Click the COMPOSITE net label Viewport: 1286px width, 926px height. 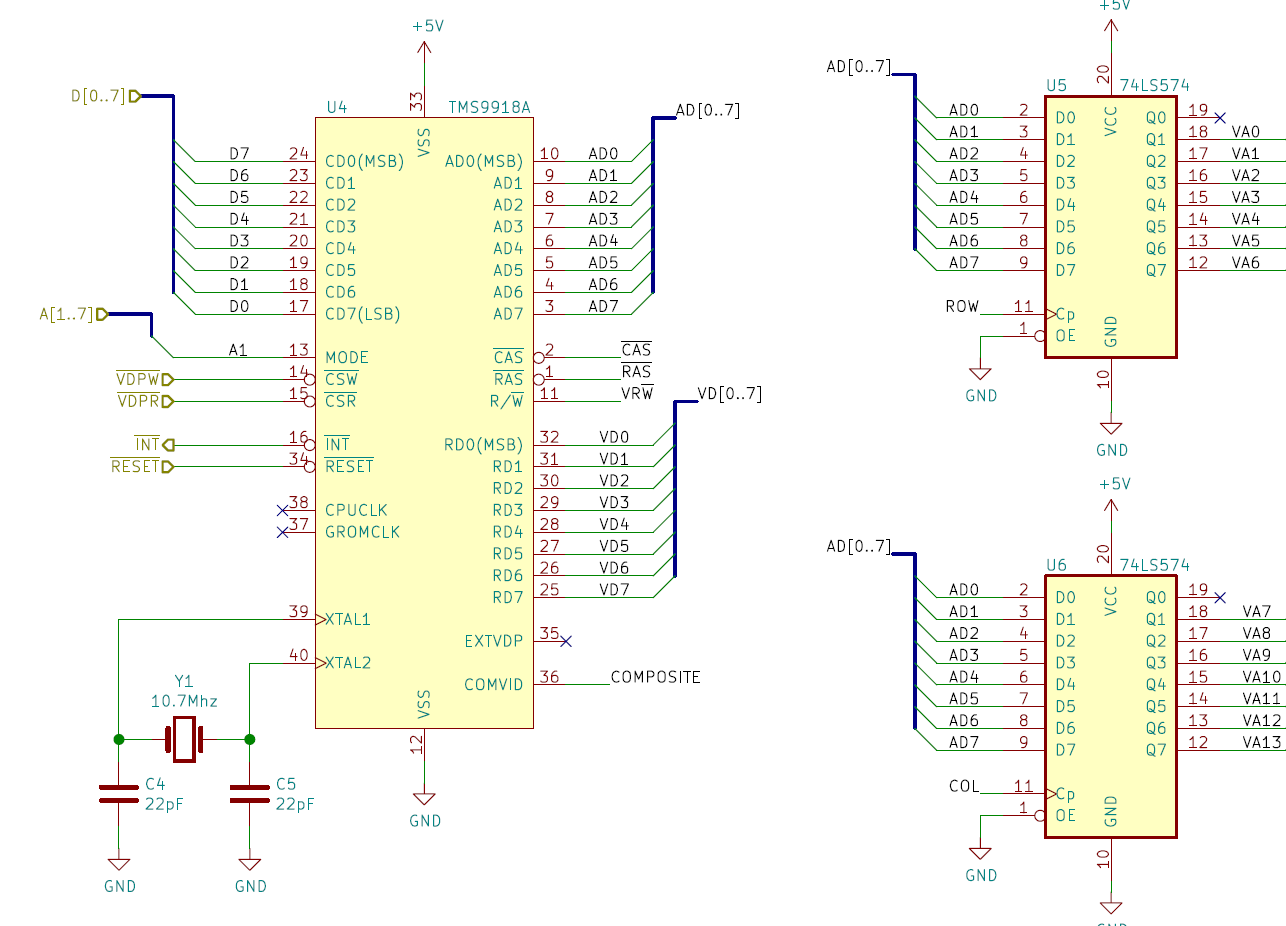[655, 677]
